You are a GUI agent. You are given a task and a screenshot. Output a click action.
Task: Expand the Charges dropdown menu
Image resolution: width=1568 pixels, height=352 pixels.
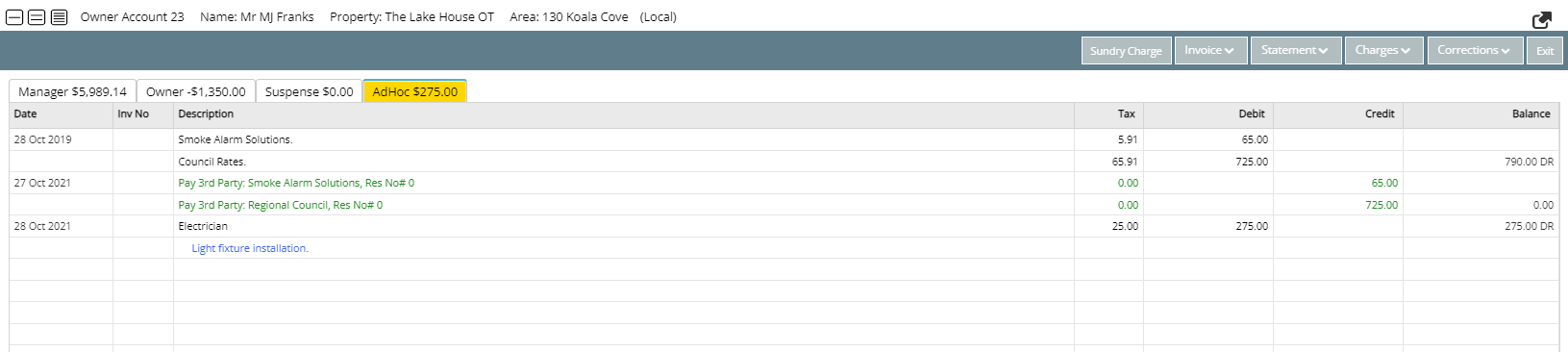tap(1383, 51)
